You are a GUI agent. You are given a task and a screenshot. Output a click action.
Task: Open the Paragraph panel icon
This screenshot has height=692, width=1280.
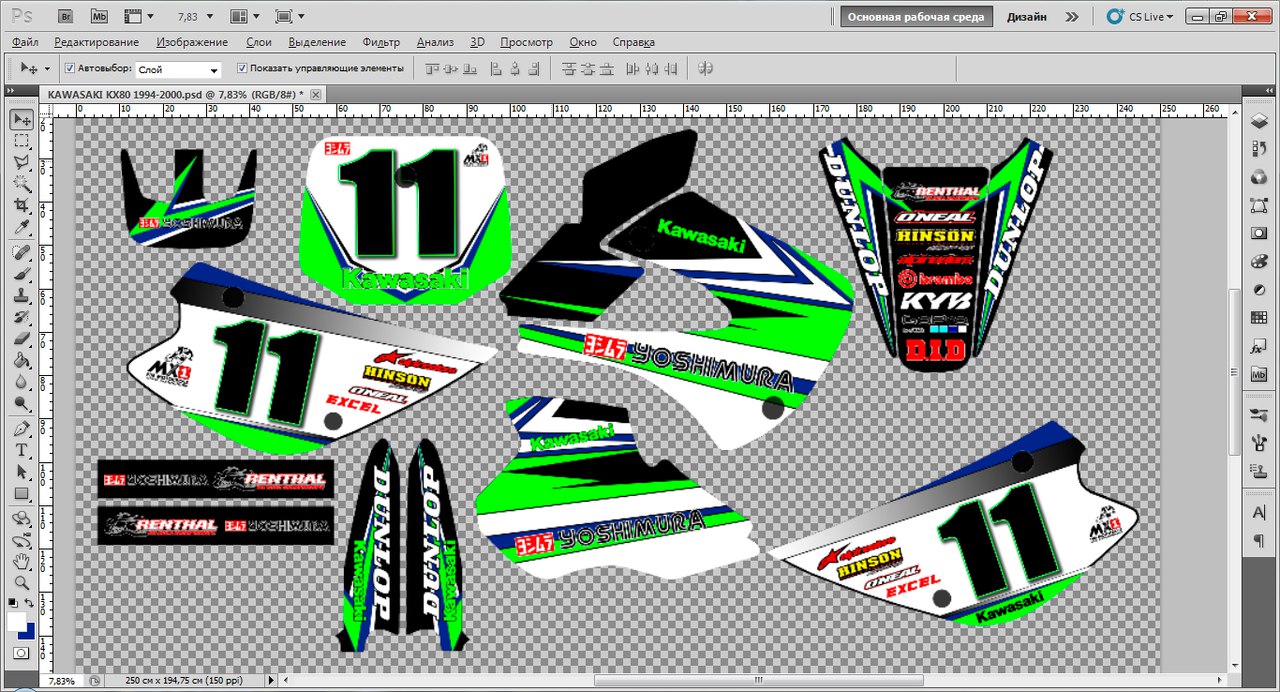[x=1259, y=540]
